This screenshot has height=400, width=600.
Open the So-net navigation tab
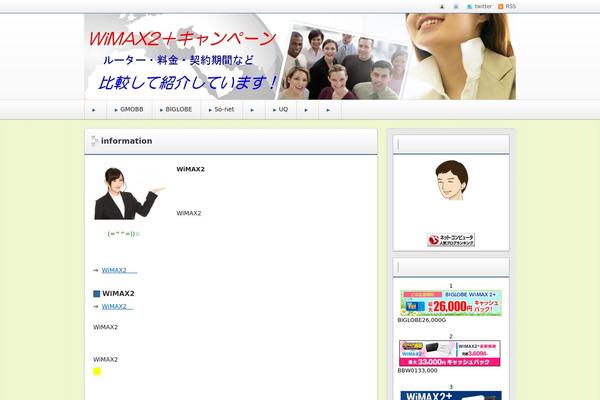[222, 109]
